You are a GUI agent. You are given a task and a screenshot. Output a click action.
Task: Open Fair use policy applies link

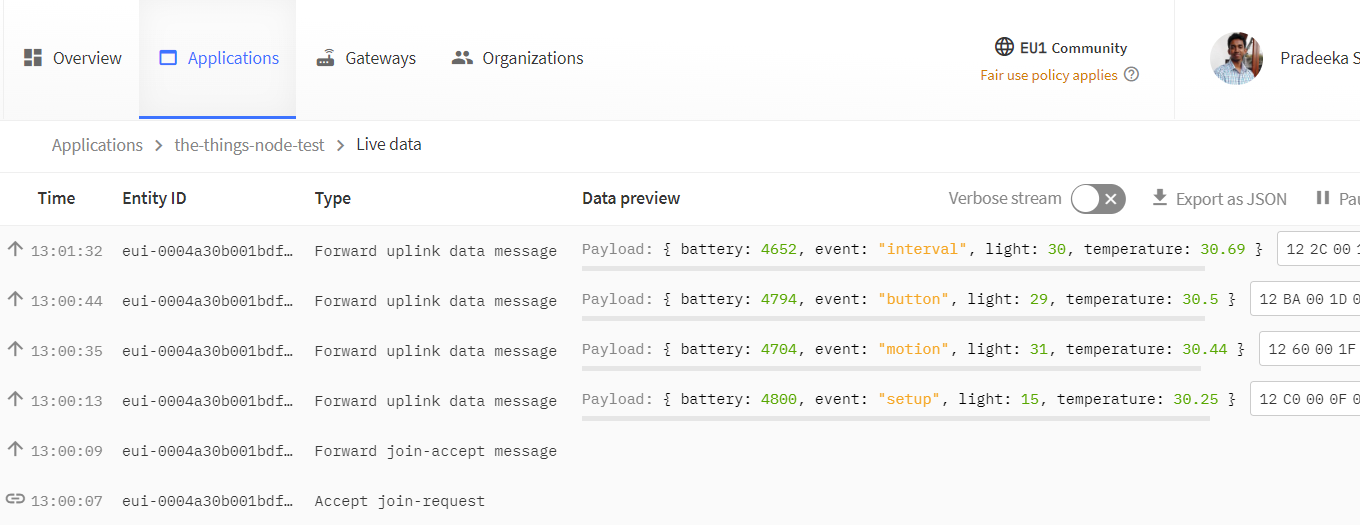coord(1049,75)
